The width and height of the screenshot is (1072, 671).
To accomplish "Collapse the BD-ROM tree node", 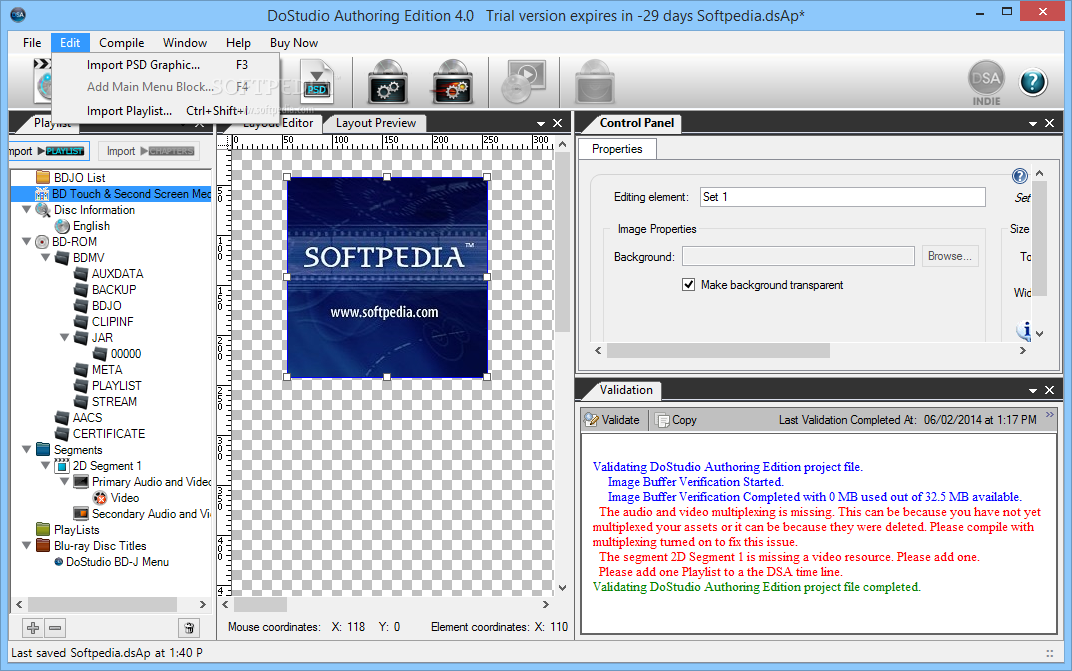I will 27,241.
